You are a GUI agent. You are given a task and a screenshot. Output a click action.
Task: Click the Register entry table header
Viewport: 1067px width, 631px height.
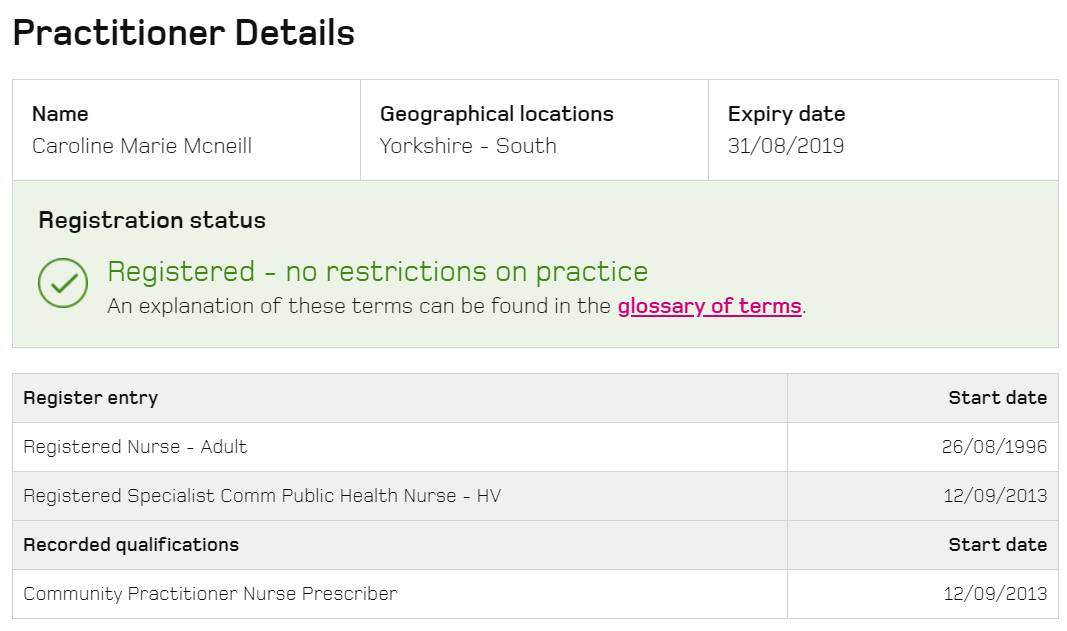point(89,397)
